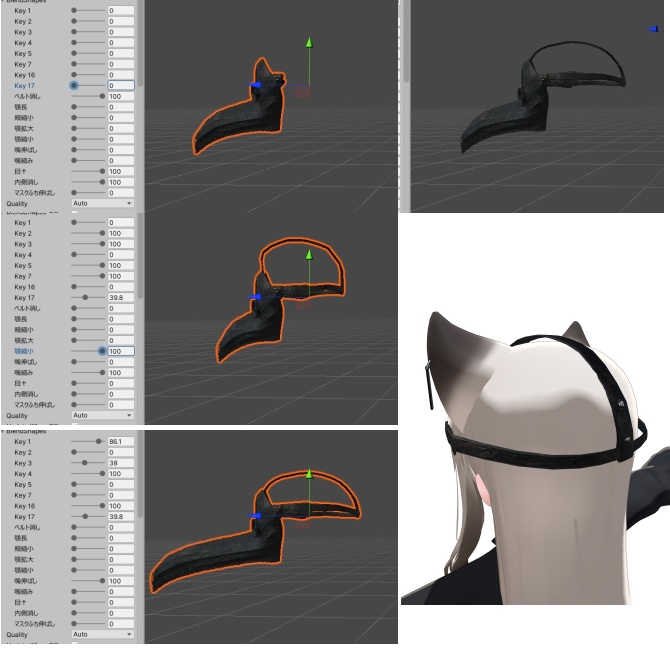670x670 pixels.
Task: Adjust the Key 4 slider at 100
Action: pos(88,473)
